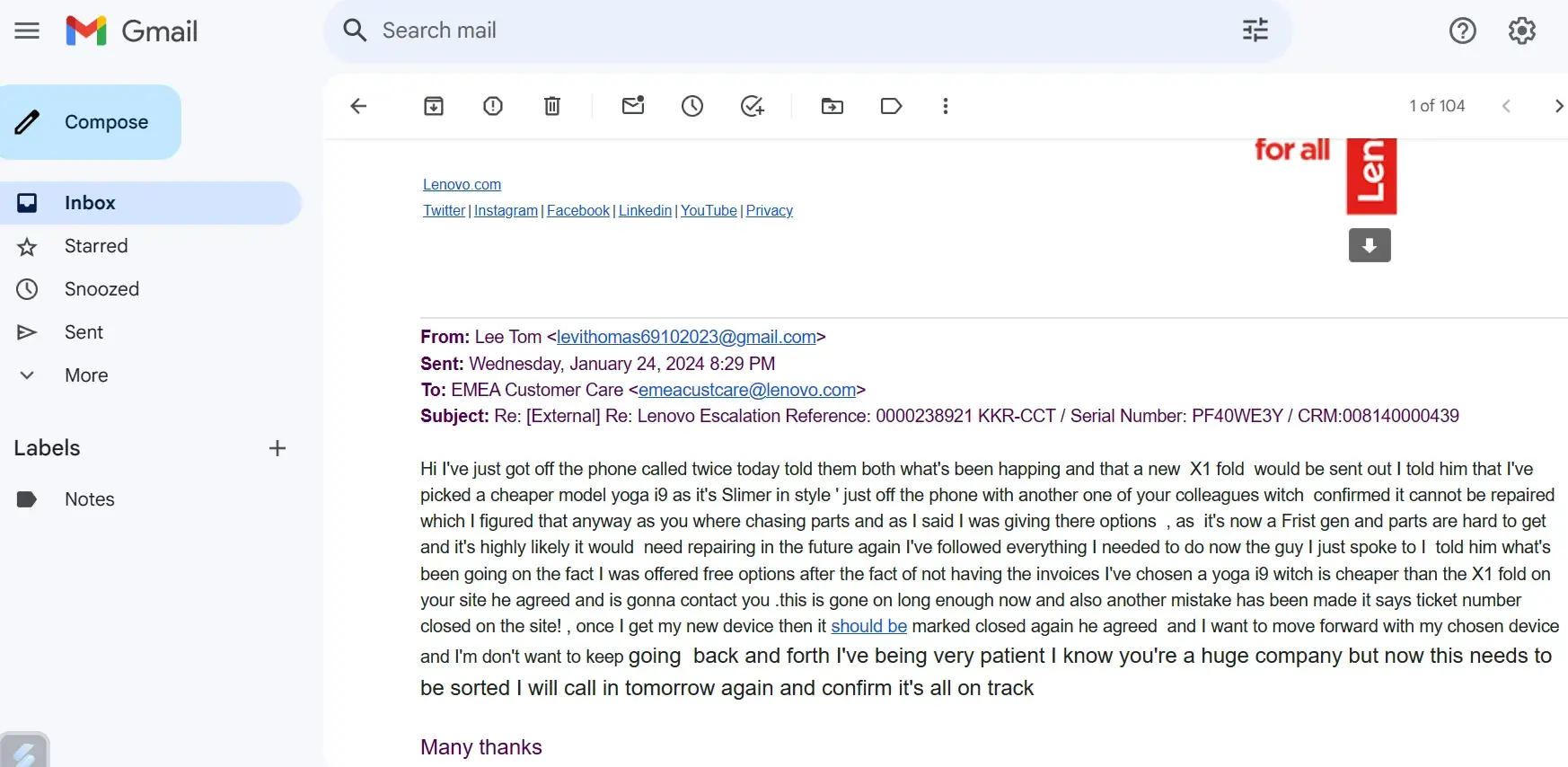Open the Starred folder
This screenshot has width=1568, height=767.
[96, 246]
